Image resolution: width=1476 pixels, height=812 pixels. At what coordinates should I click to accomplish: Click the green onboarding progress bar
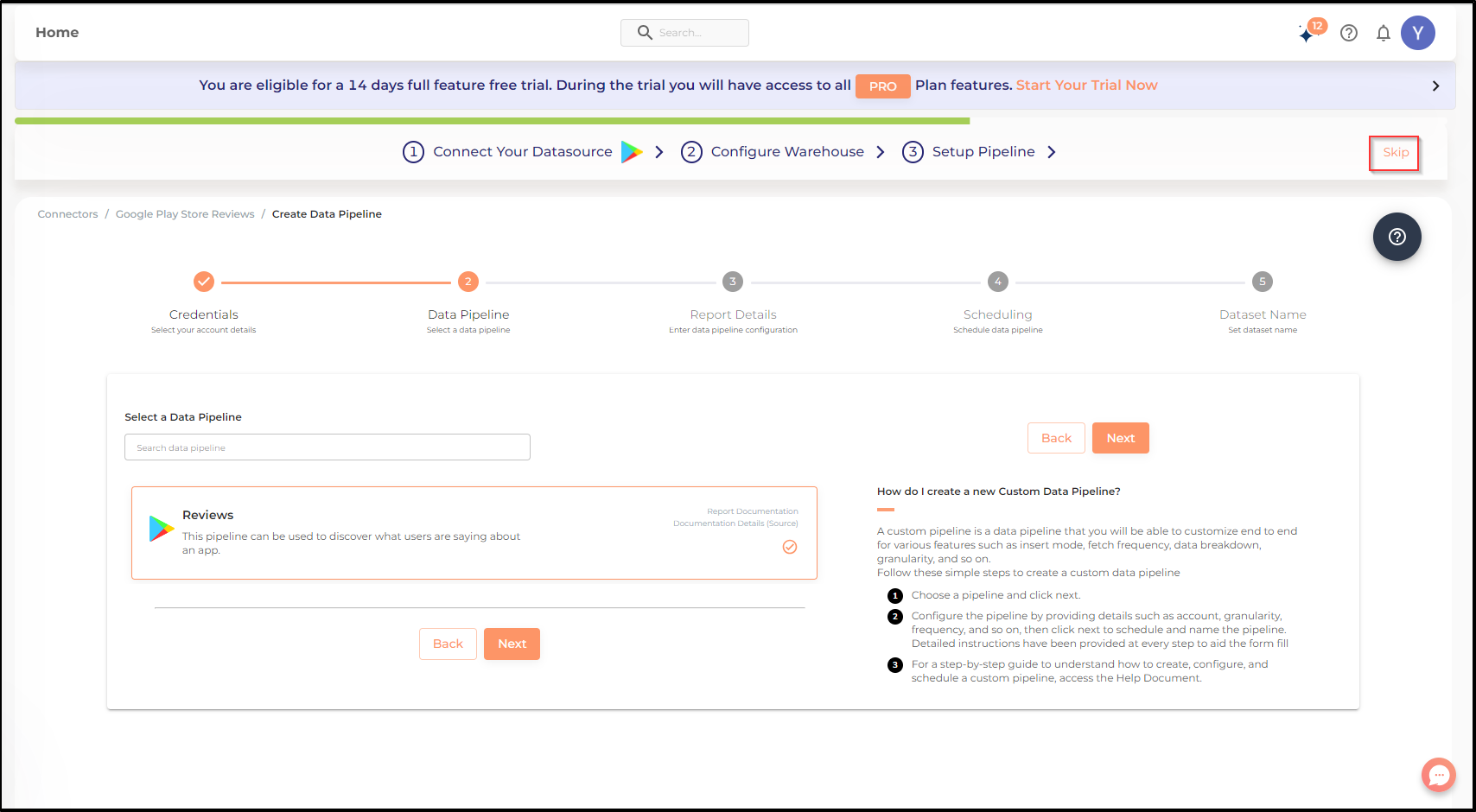(x=493, y=121)
